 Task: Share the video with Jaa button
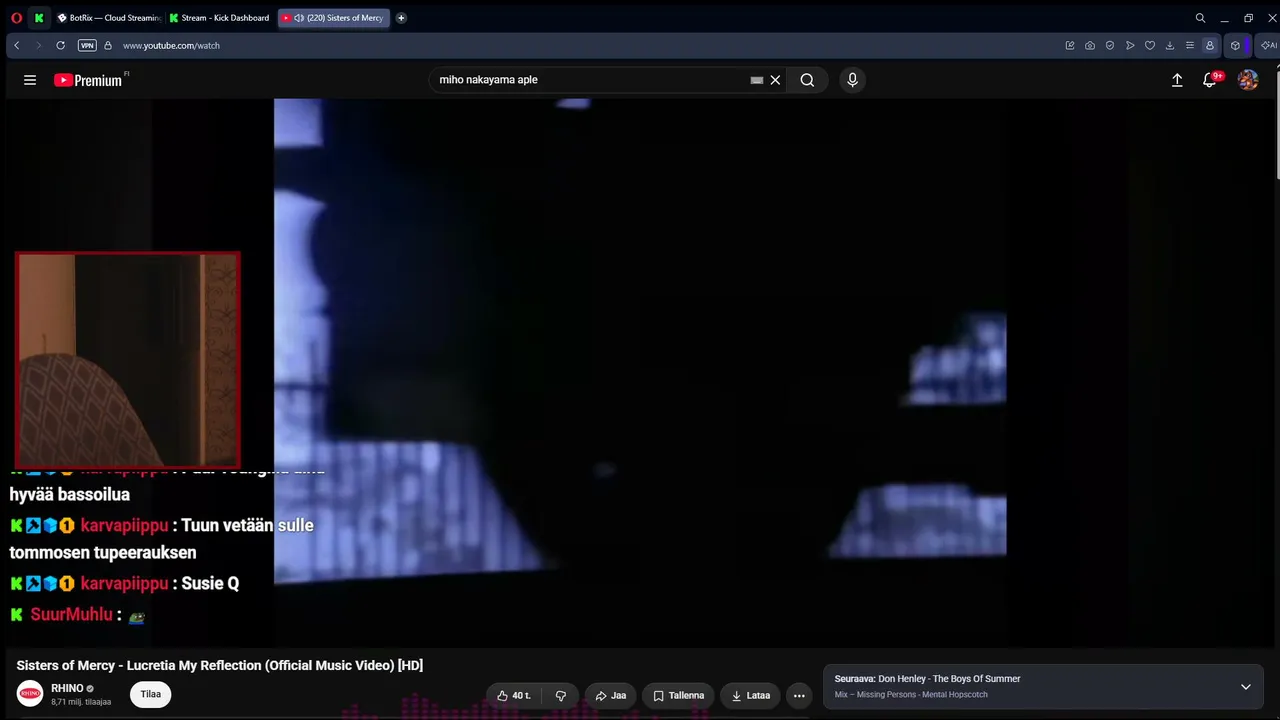(x=610, y=695)
